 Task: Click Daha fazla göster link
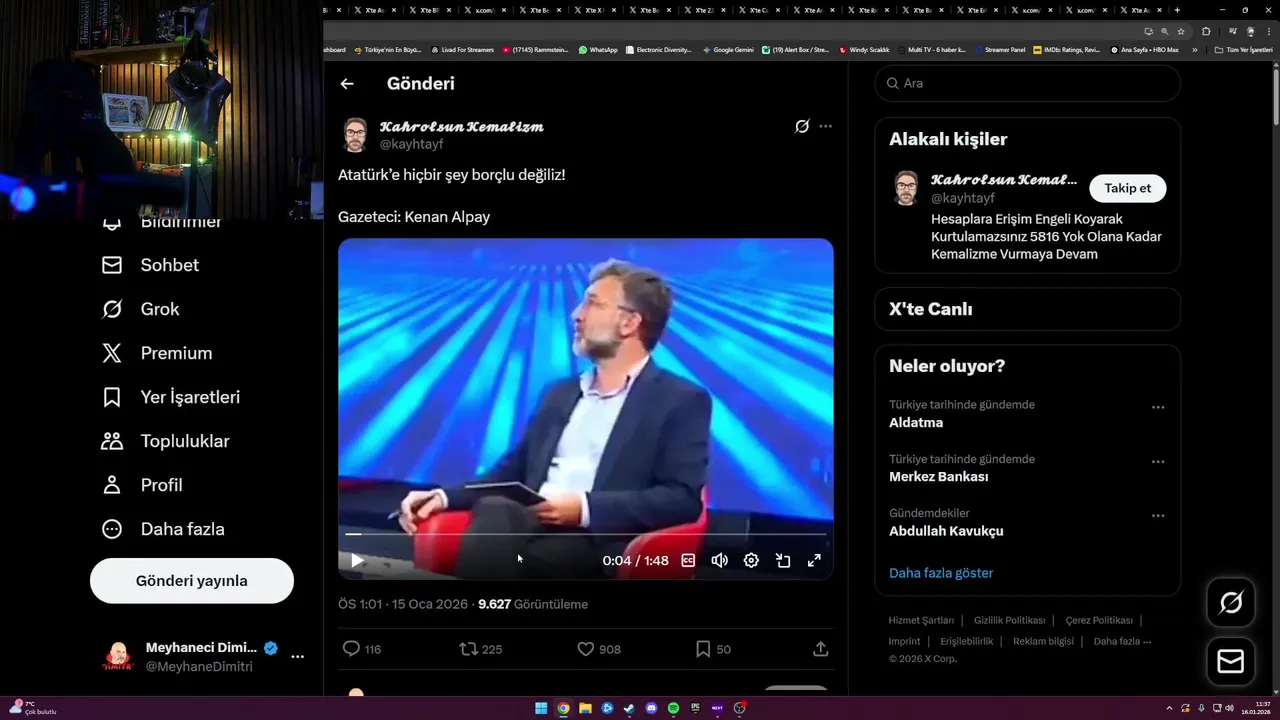(x=941, y=573)
